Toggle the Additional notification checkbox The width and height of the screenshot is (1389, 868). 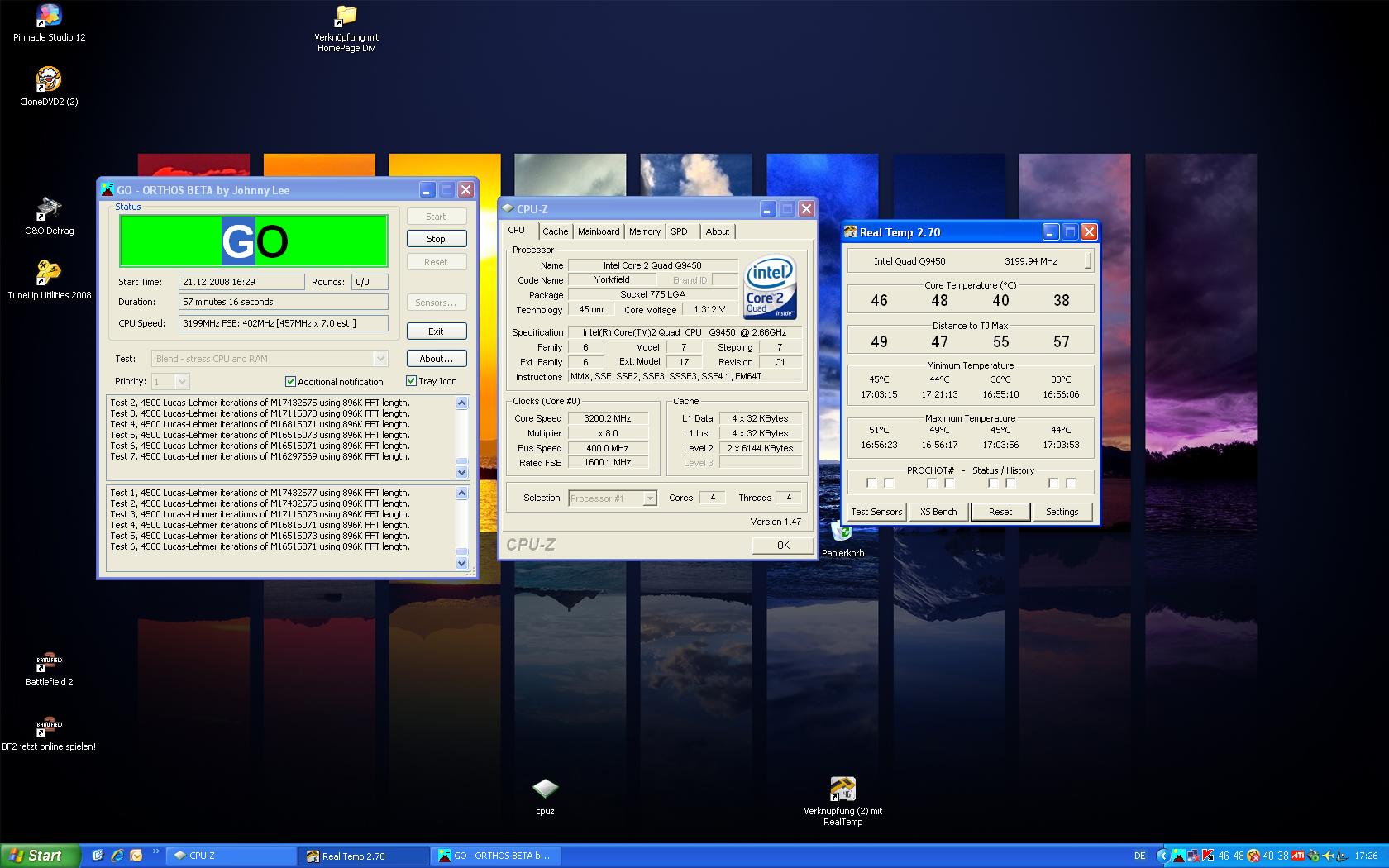[290, 381]
